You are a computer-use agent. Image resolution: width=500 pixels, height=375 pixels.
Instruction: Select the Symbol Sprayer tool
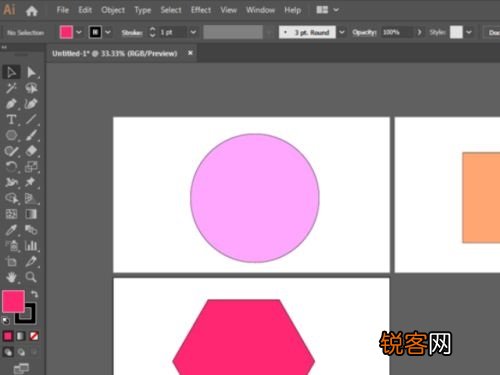coord(11,246)
